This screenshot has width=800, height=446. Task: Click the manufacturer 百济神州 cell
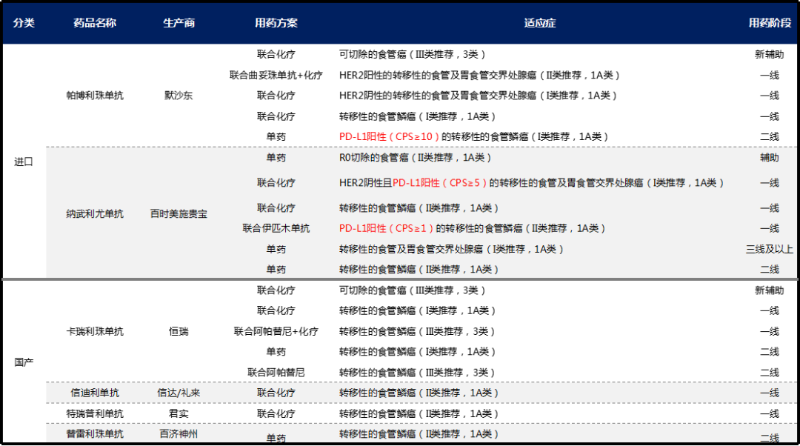click(179, 433)
